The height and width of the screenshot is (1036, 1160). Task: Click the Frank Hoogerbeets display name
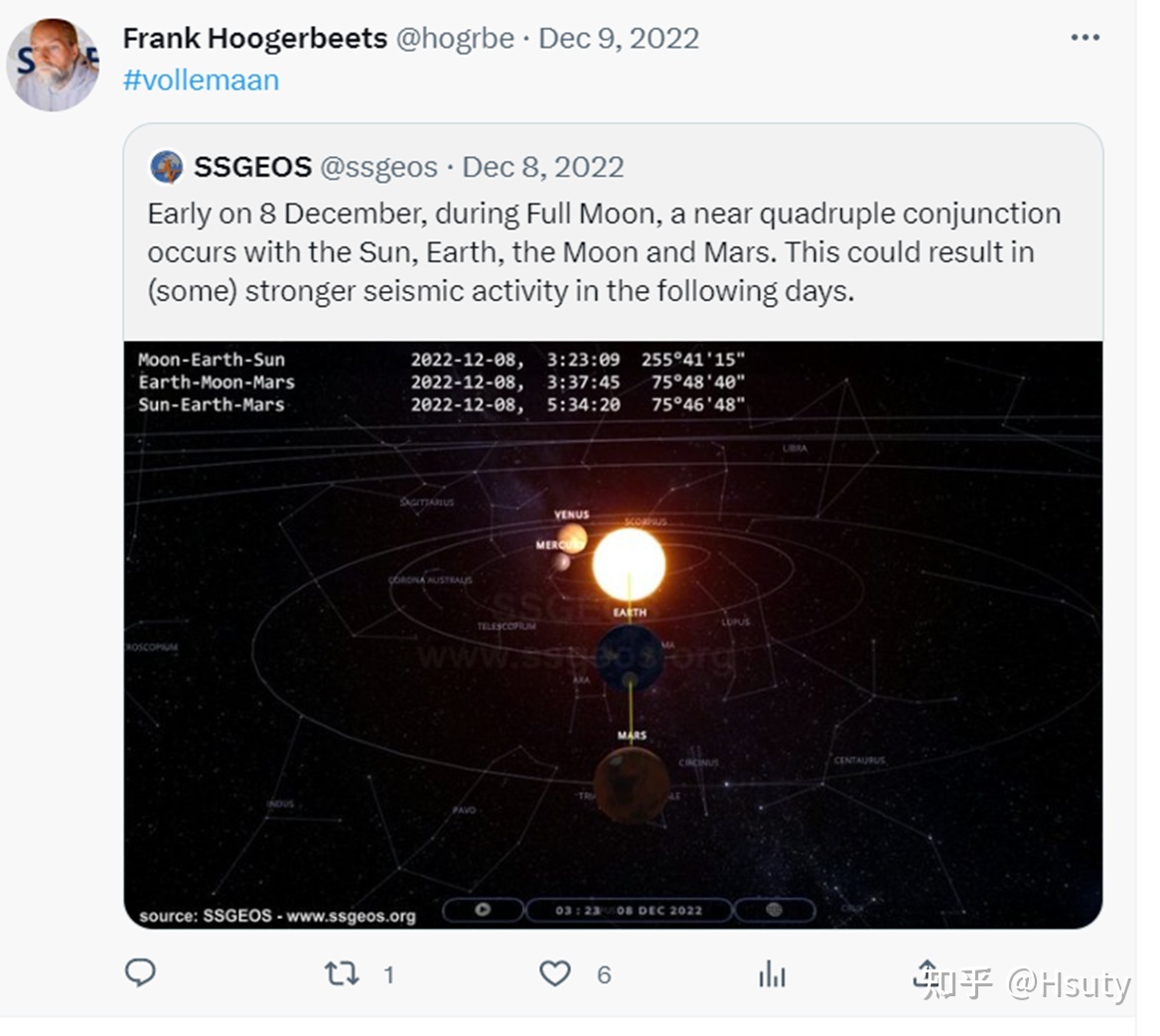[254, 38]
